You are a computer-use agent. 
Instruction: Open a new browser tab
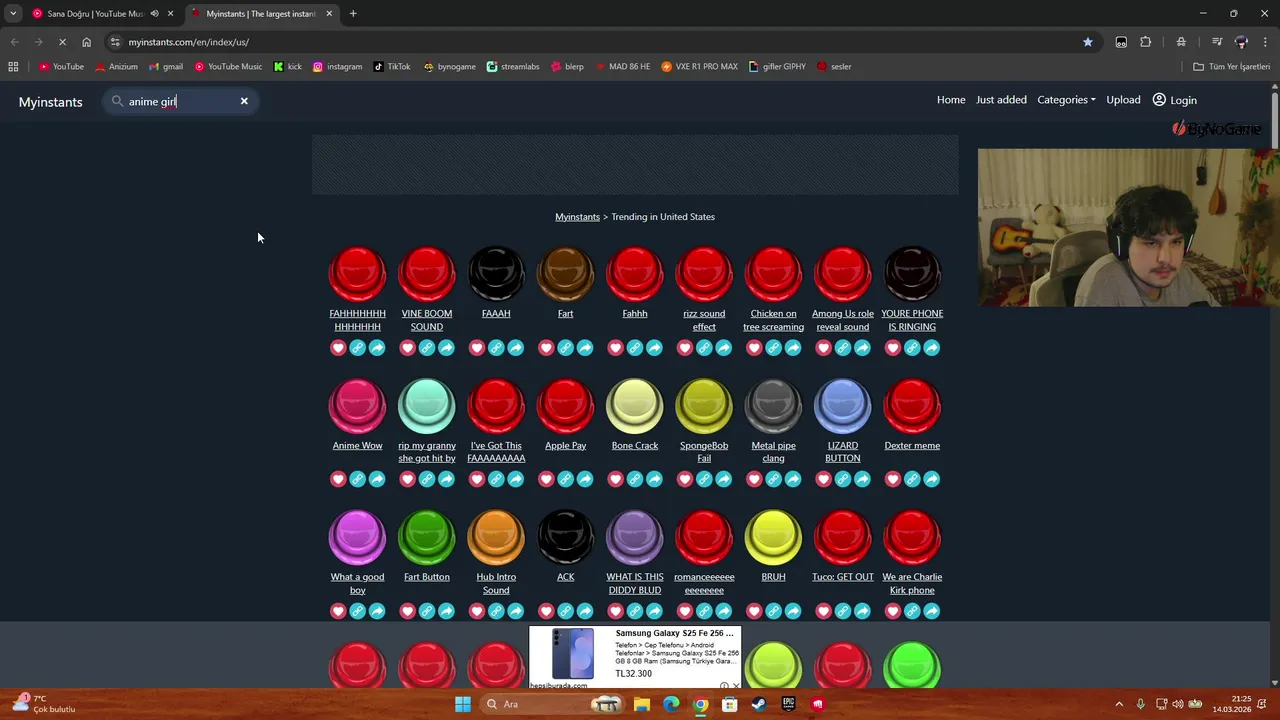(353, 14)
